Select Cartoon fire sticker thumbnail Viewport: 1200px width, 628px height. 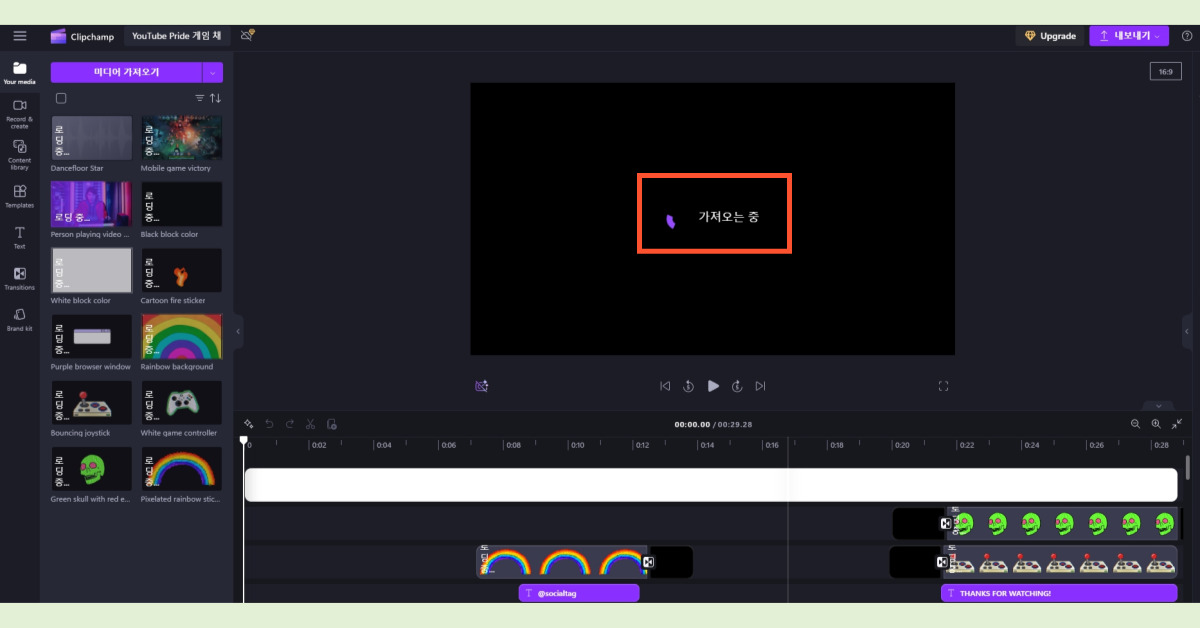click(x=181, y=270)
